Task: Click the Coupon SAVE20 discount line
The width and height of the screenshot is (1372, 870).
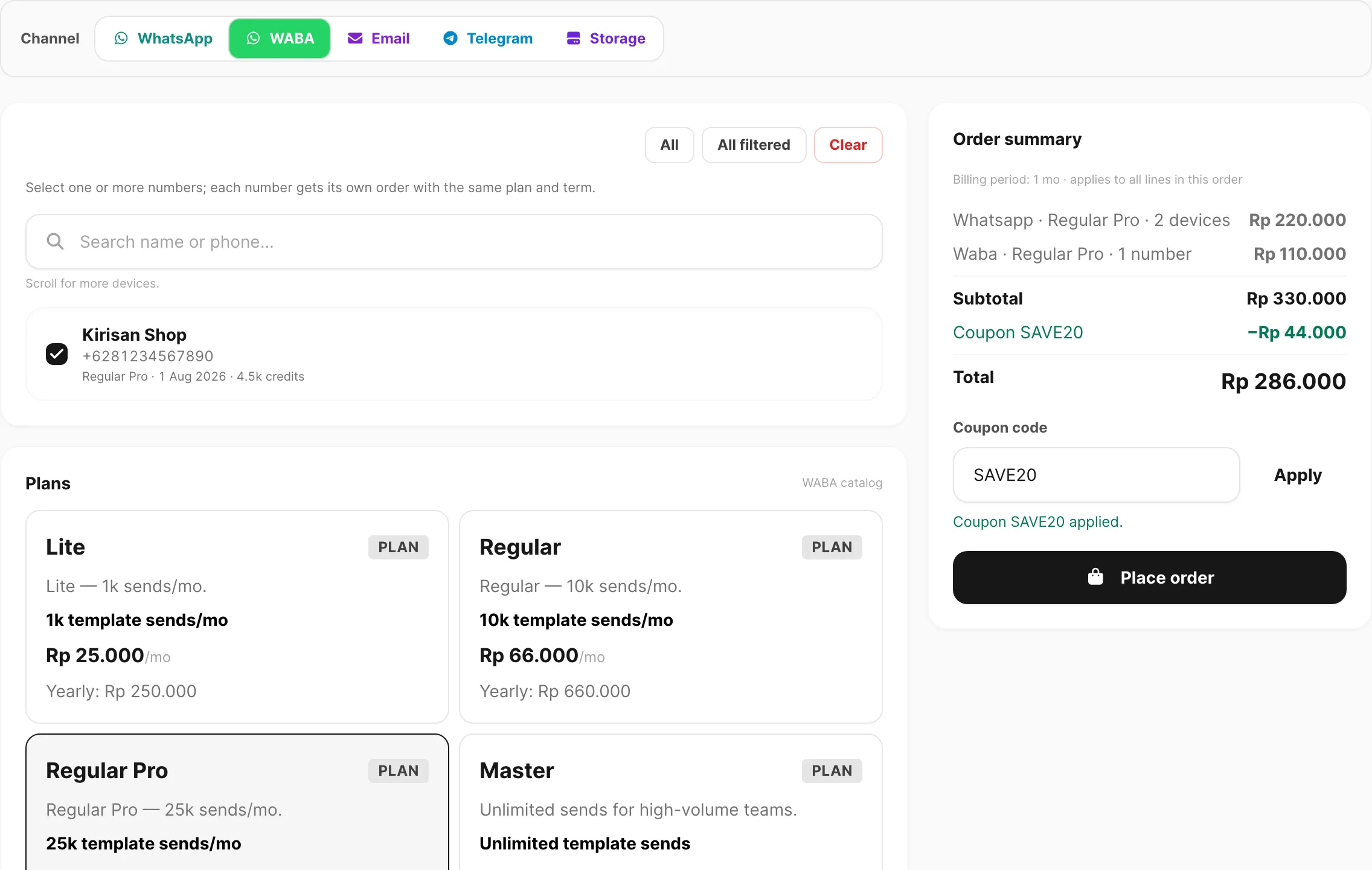Action: point(1149,332)
